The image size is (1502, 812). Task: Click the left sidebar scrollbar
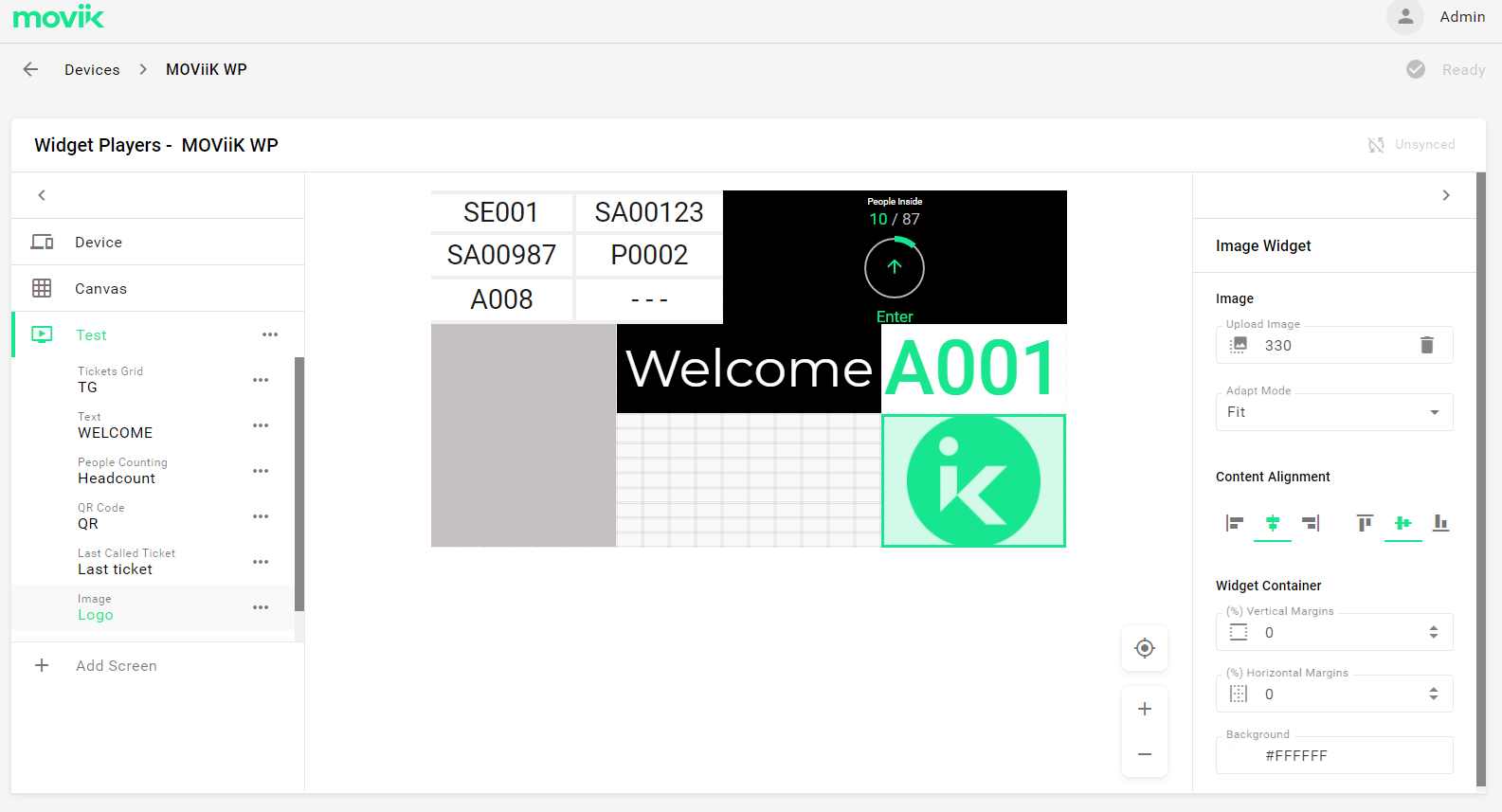click(299, 484)
